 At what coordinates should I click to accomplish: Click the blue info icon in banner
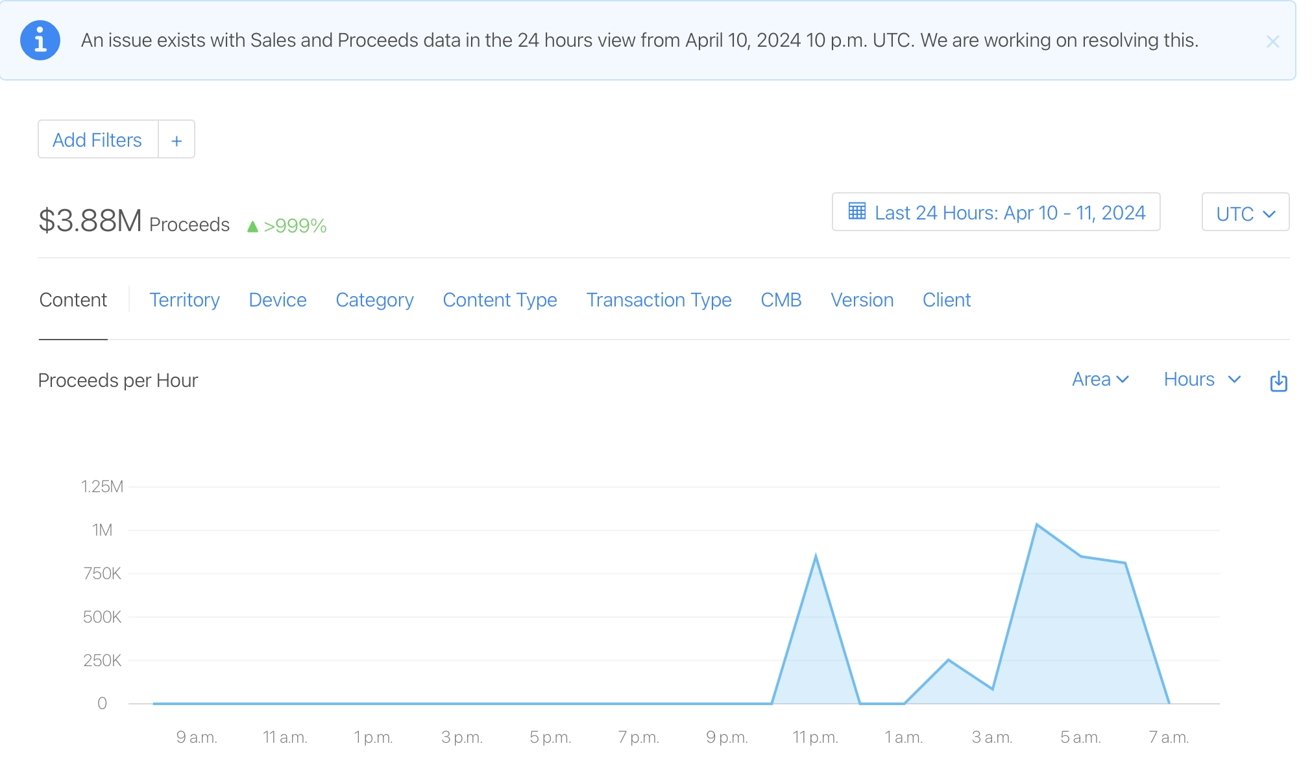(40, 41)
